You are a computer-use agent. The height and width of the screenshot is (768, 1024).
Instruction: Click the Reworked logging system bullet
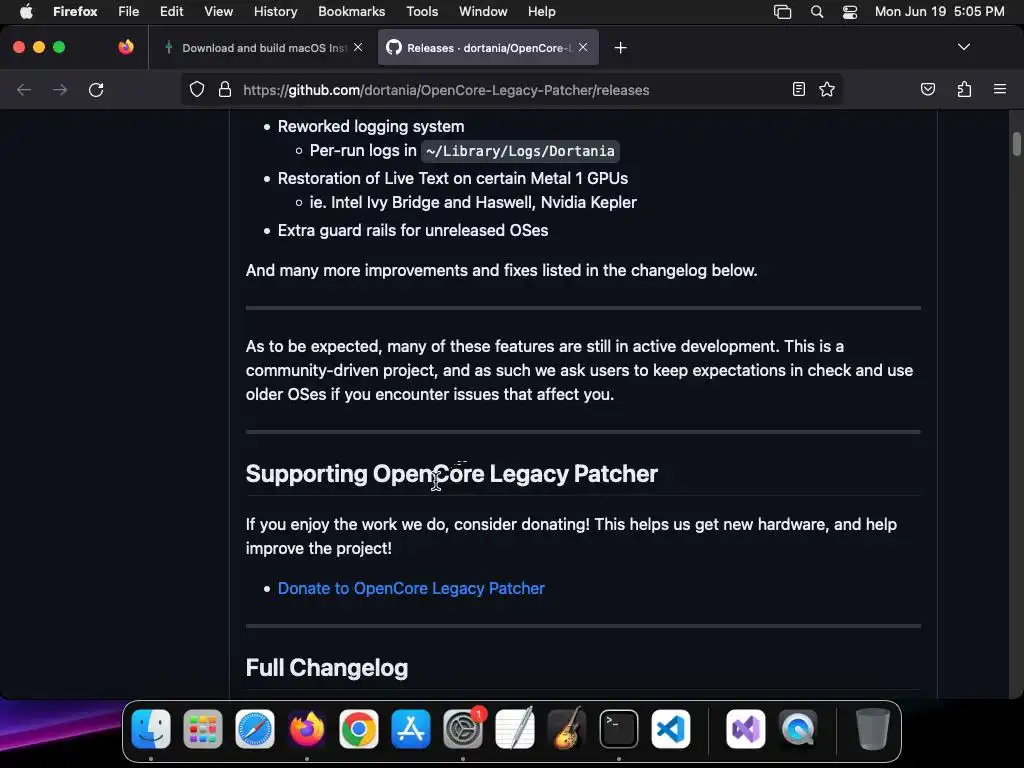coord(371,127)
